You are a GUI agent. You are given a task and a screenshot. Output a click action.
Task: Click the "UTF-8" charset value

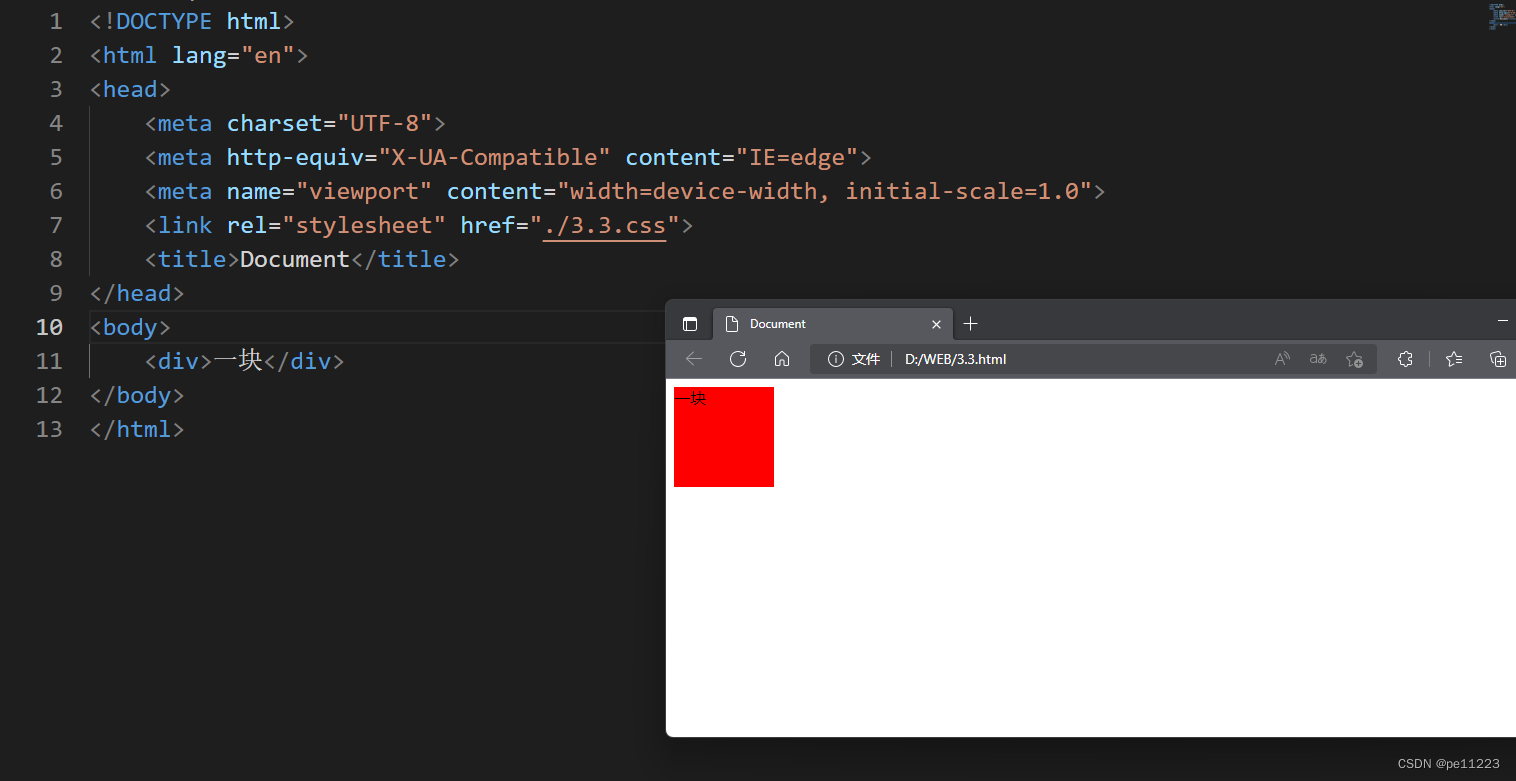pyautogui.click(x=385, y=123)
